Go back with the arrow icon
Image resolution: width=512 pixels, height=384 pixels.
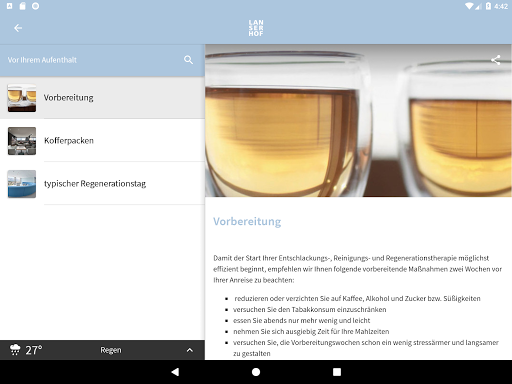coord(18,28)
